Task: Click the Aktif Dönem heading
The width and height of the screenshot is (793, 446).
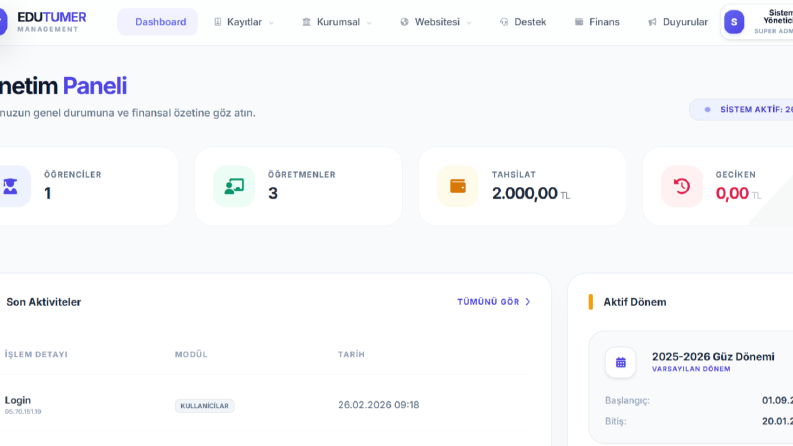Action: tap(635, 302)
